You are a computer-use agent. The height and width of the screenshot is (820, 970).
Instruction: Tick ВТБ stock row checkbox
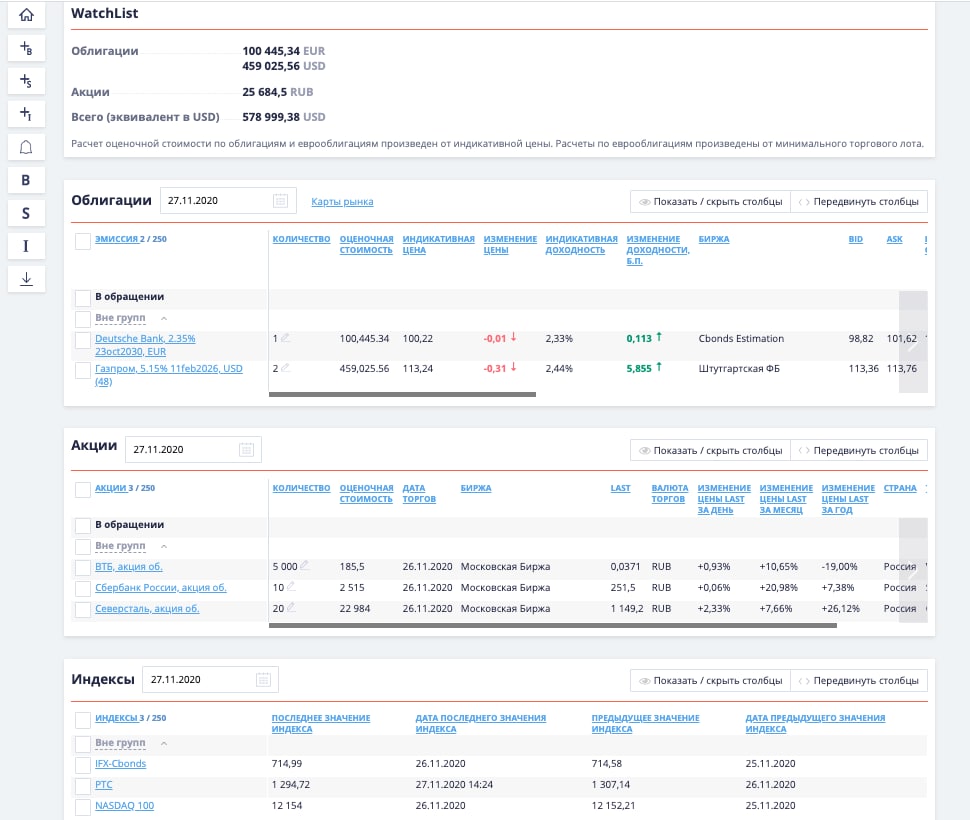[83, 568]
